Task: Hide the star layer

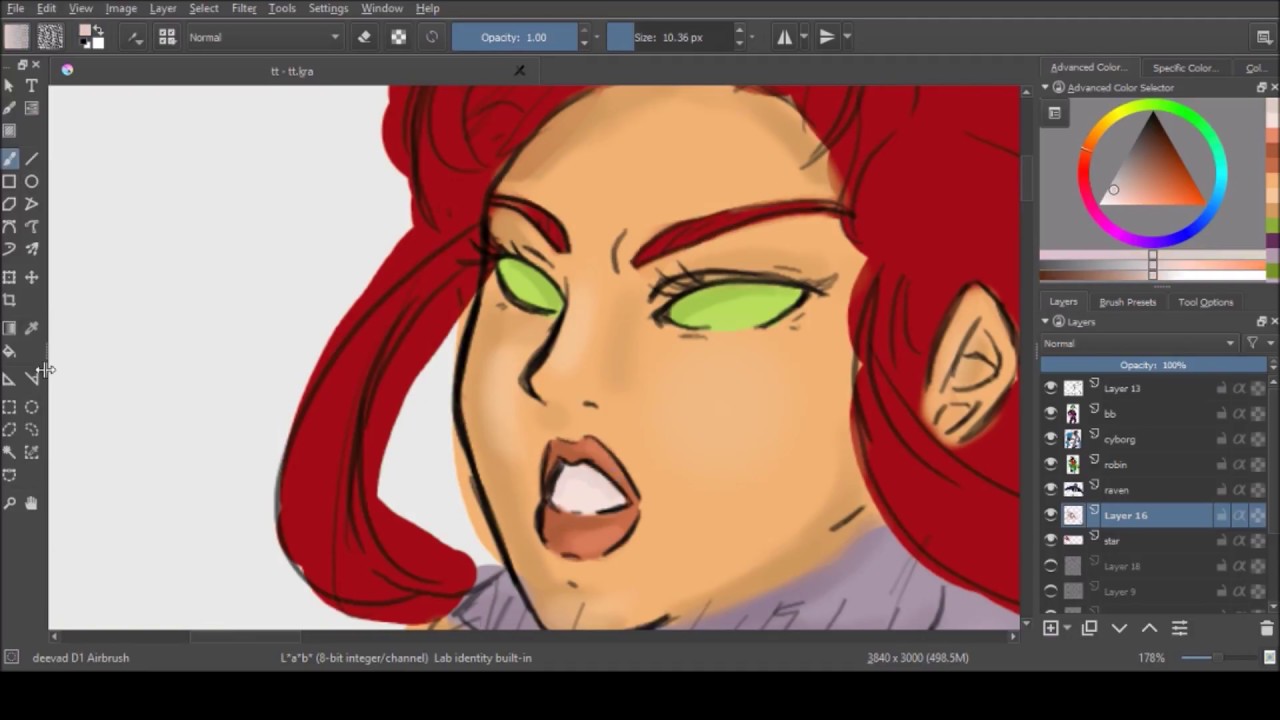Action: pos(1050,540)
